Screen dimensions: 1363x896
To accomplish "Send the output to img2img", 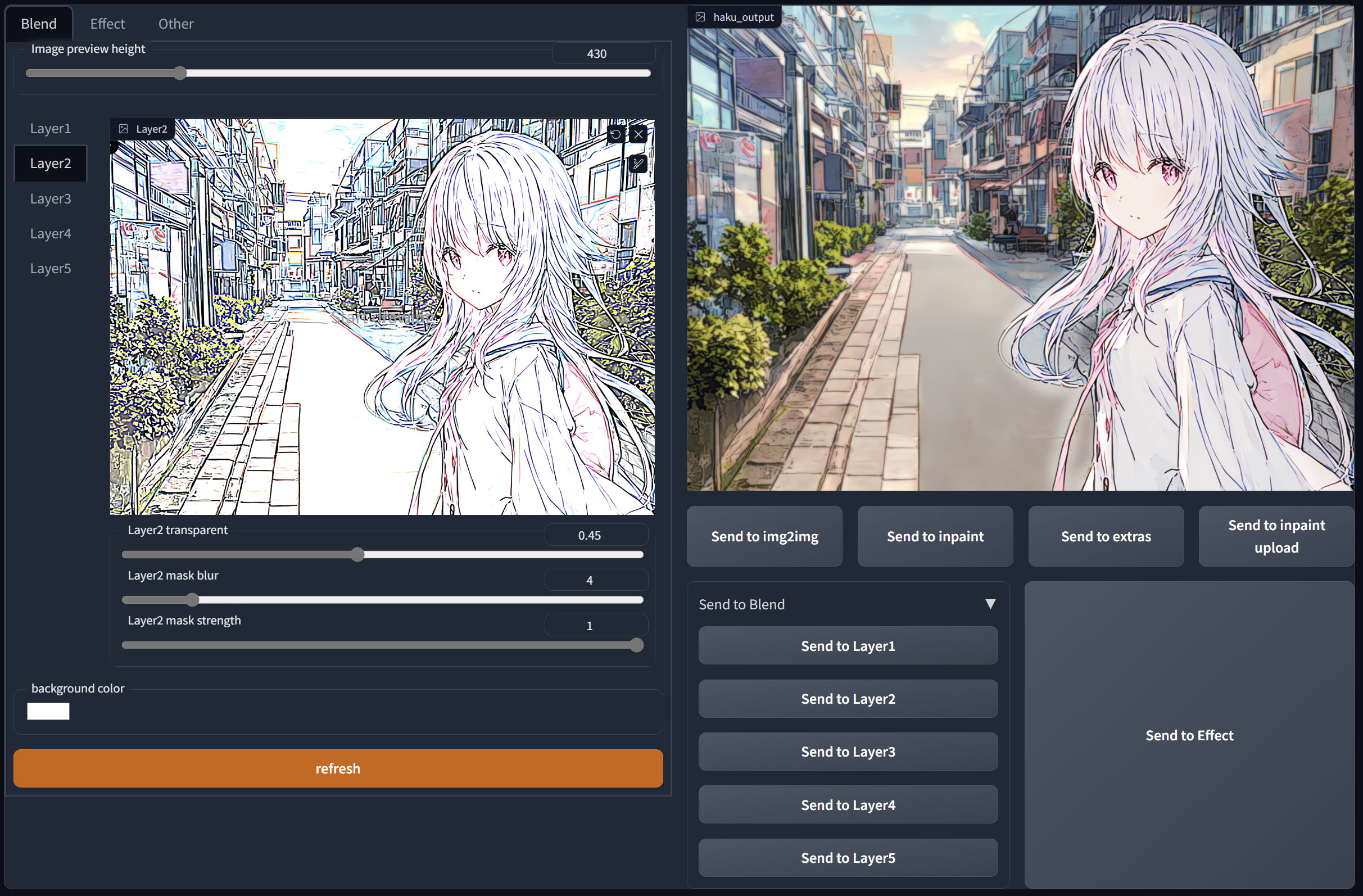I will [x=764, y=536].
